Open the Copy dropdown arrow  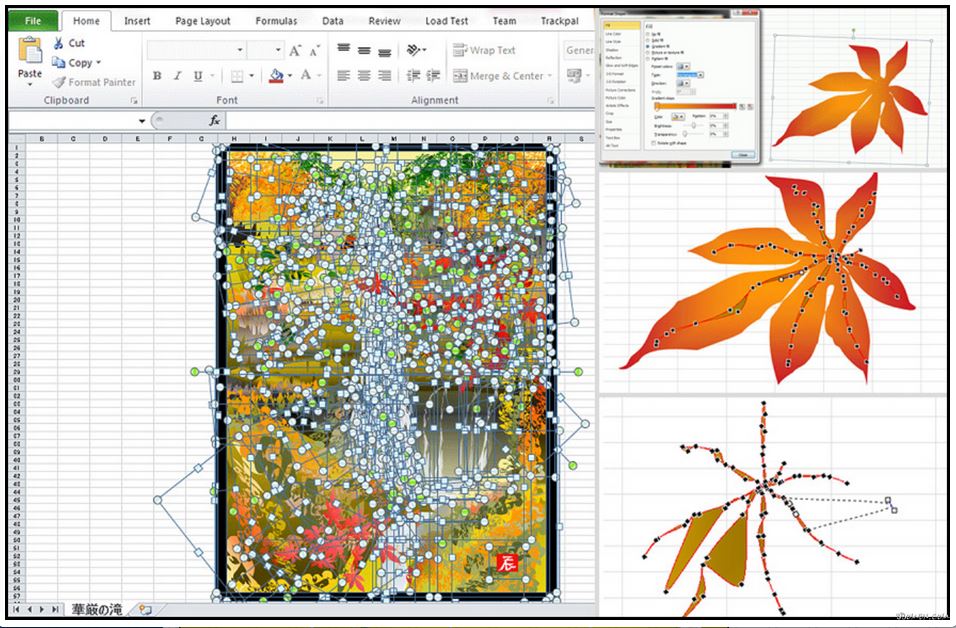click(x=98, y=63)
